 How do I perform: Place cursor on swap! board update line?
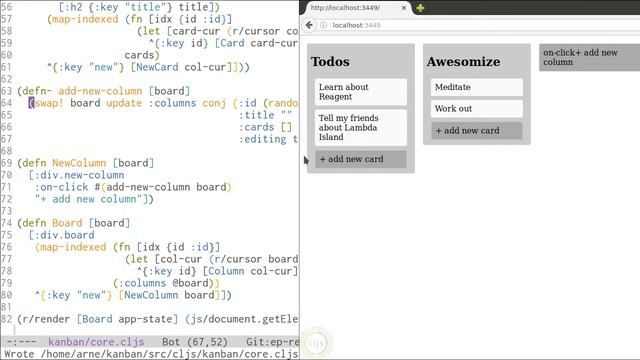[163, 103]
